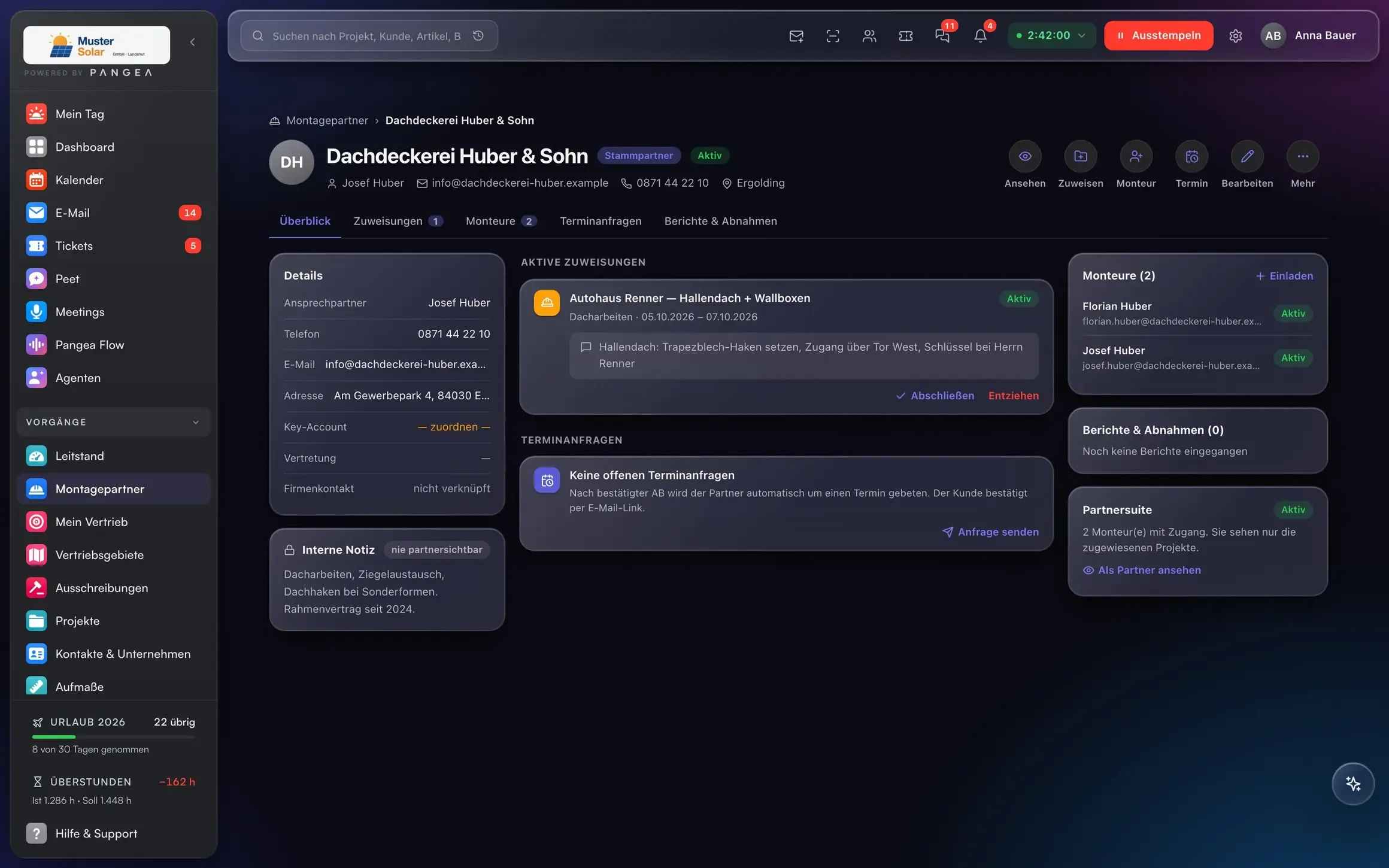Image resolution: width=1389 pixels, height=868 pixels.
Task: Click the scan icon in top bar
Action: [833, 36]
